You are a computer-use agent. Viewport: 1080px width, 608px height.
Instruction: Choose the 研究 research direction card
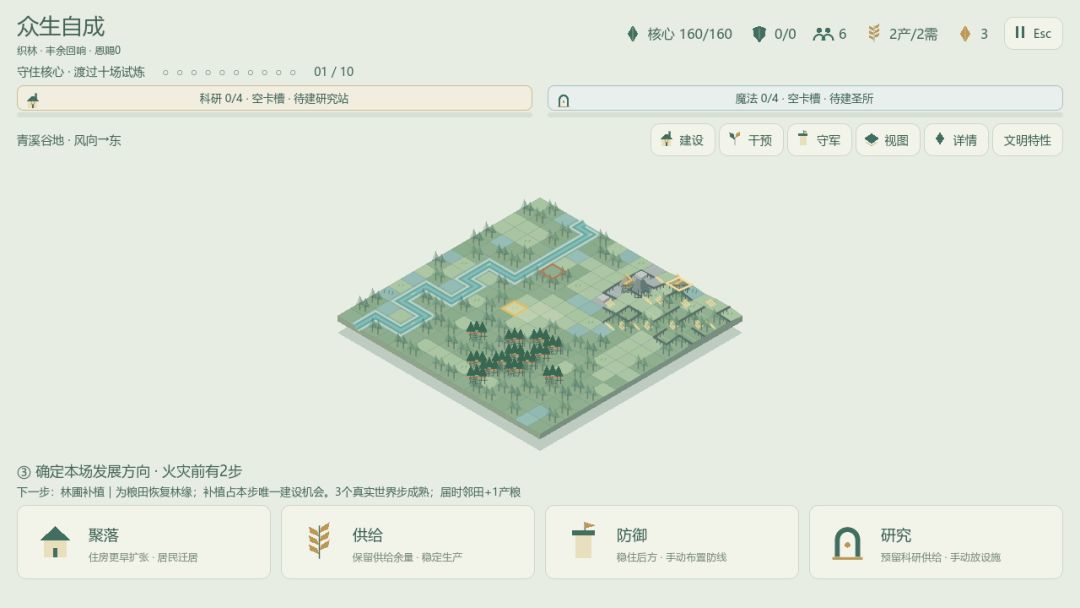[x=936, y=542]
